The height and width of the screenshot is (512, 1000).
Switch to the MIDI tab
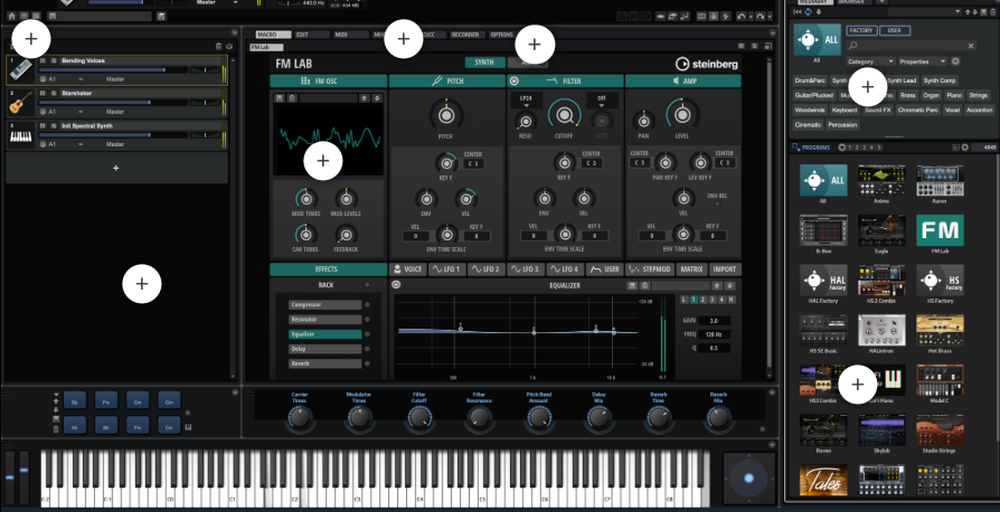point(350,34)
